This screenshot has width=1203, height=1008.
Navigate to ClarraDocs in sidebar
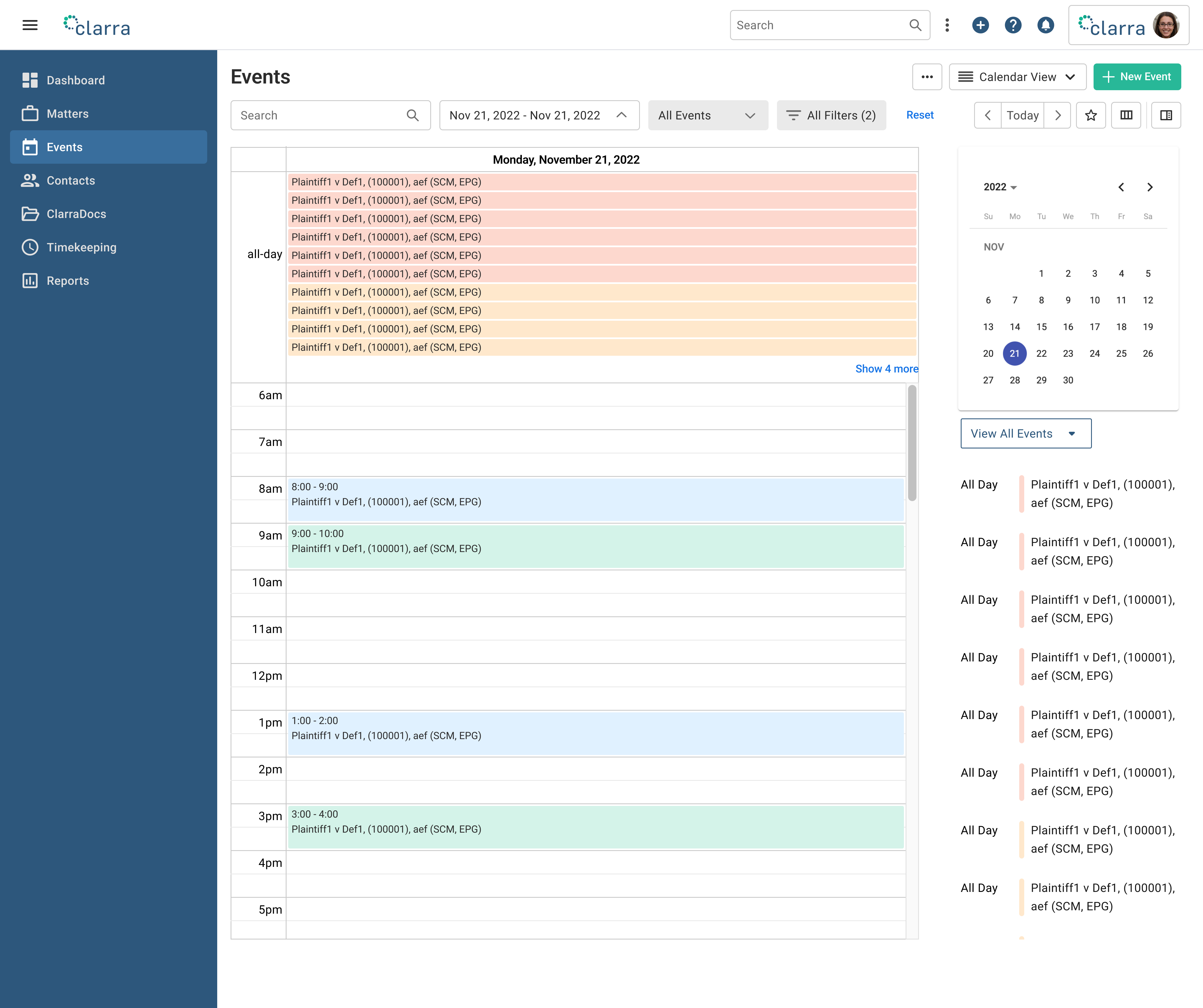click(76, 214)
